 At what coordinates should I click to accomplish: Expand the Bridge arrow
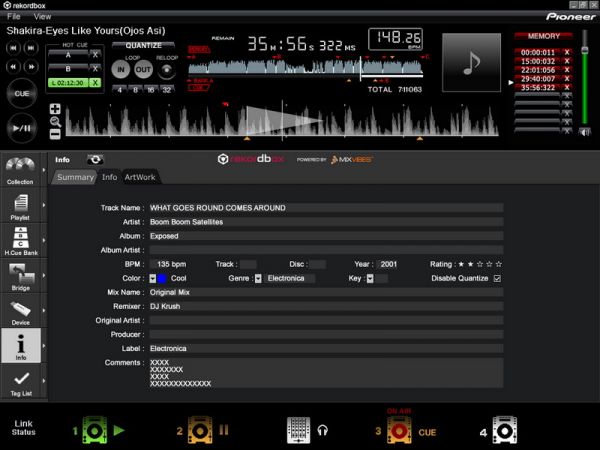(x=44, y=276)
